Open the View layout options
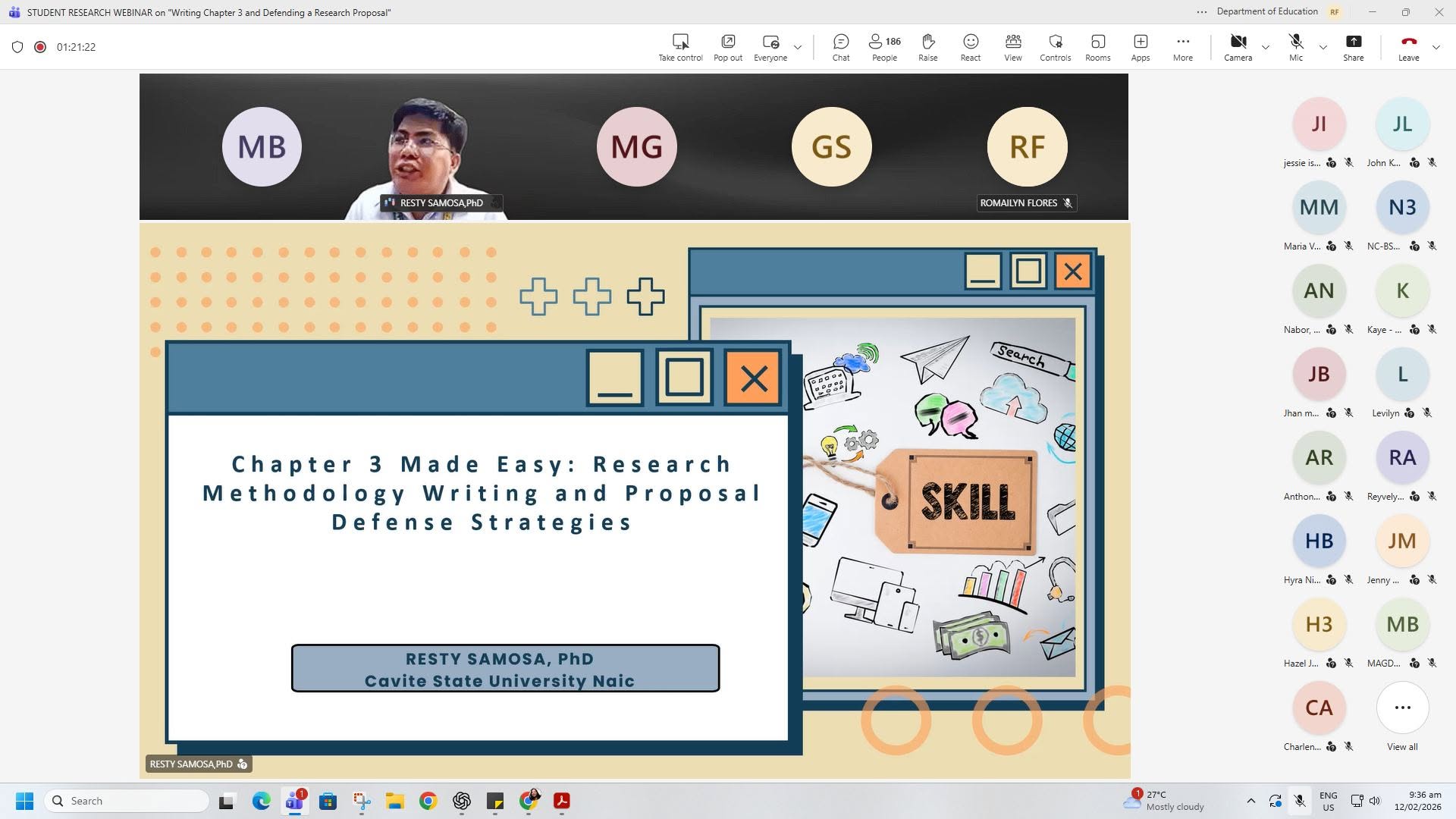Screen dimensions: 1456x819 pos(1012,47)
